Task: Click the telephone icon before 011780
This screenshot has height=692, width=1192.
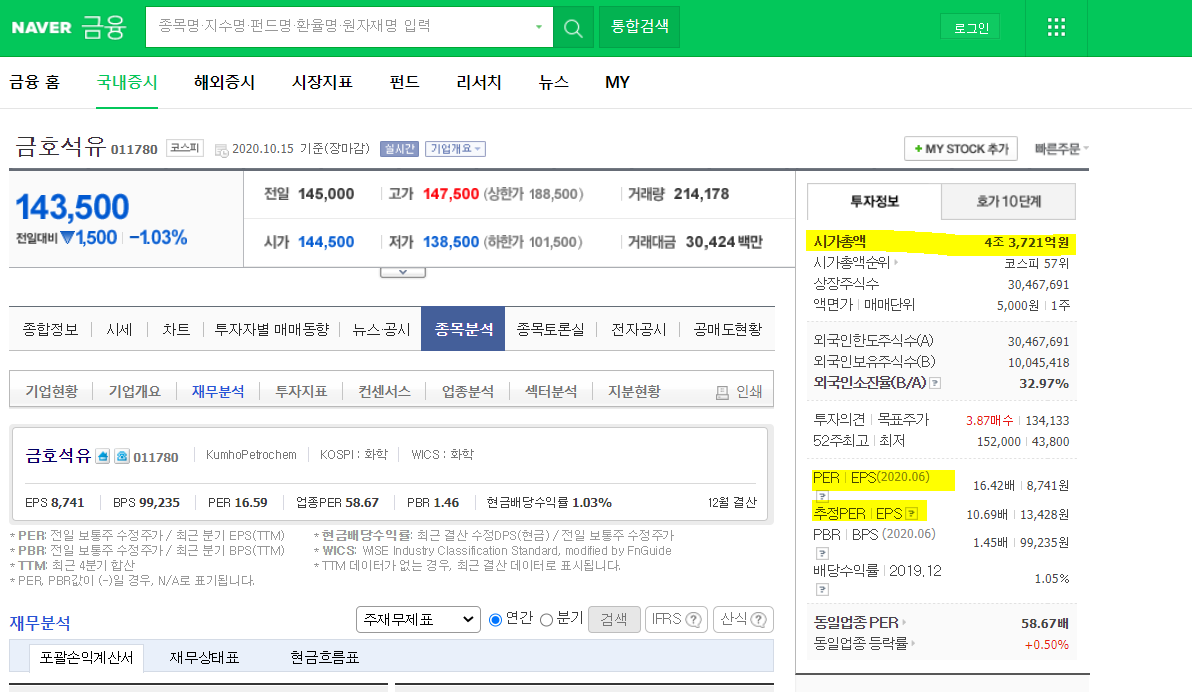Action: 122,456
